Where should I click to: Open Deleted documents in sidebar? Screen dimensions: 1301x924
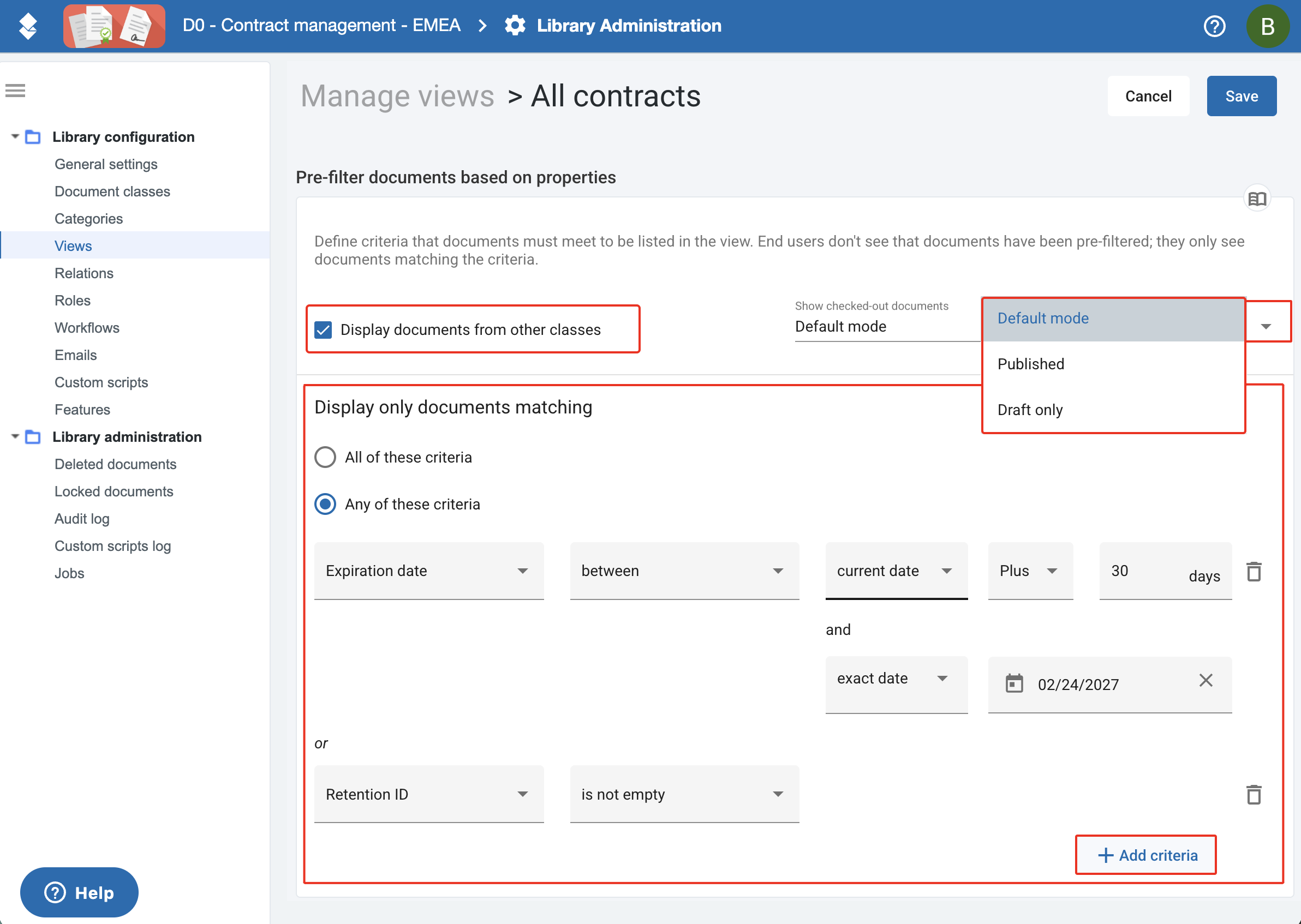pos(116,464)
